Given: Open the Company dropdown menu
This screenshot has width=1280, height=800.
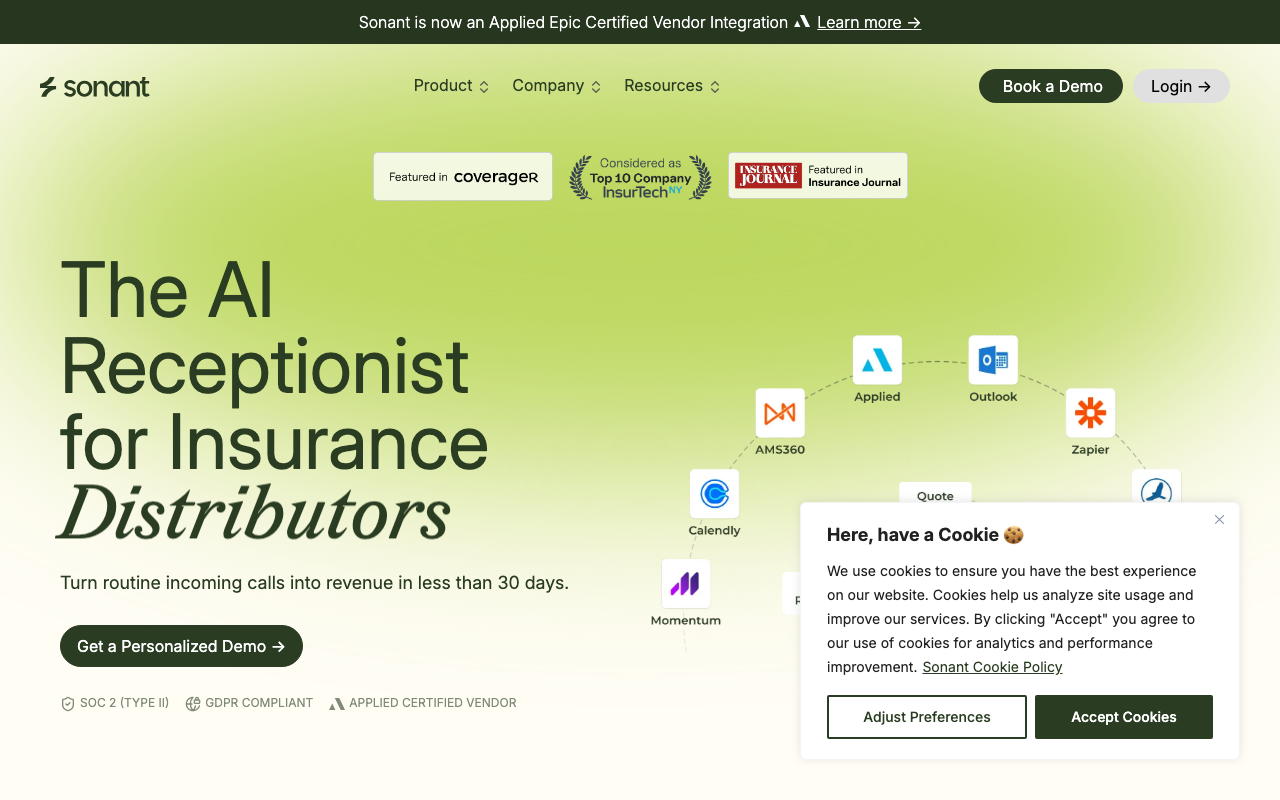Looking at the screenshot, I should click(556, 86).
